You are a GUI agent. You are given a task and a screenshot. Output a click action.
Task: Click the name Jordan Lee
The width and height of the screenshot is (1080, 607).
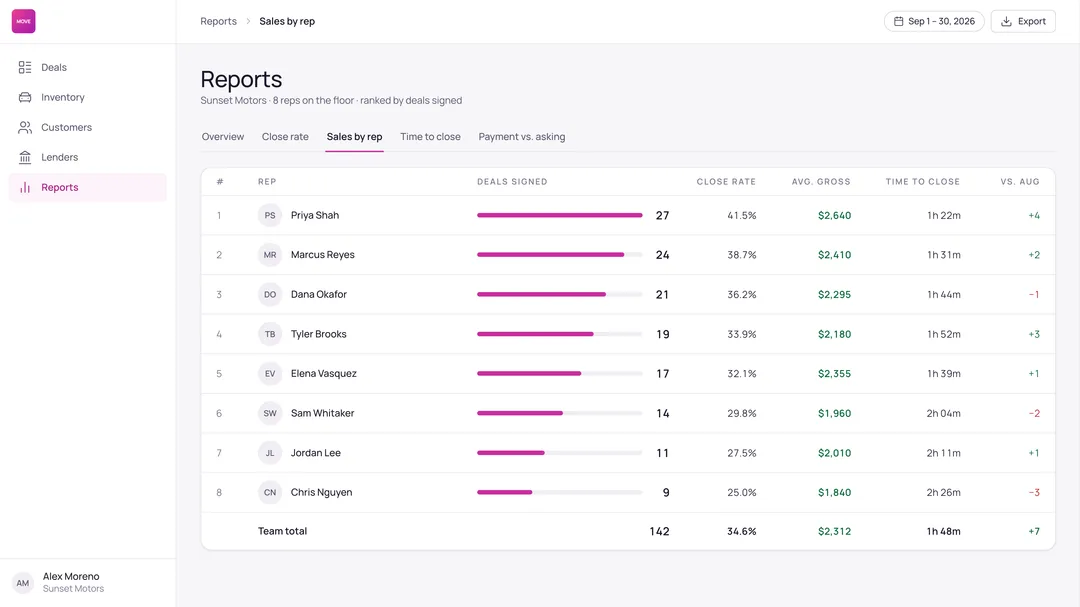click(x=315, y=453)
